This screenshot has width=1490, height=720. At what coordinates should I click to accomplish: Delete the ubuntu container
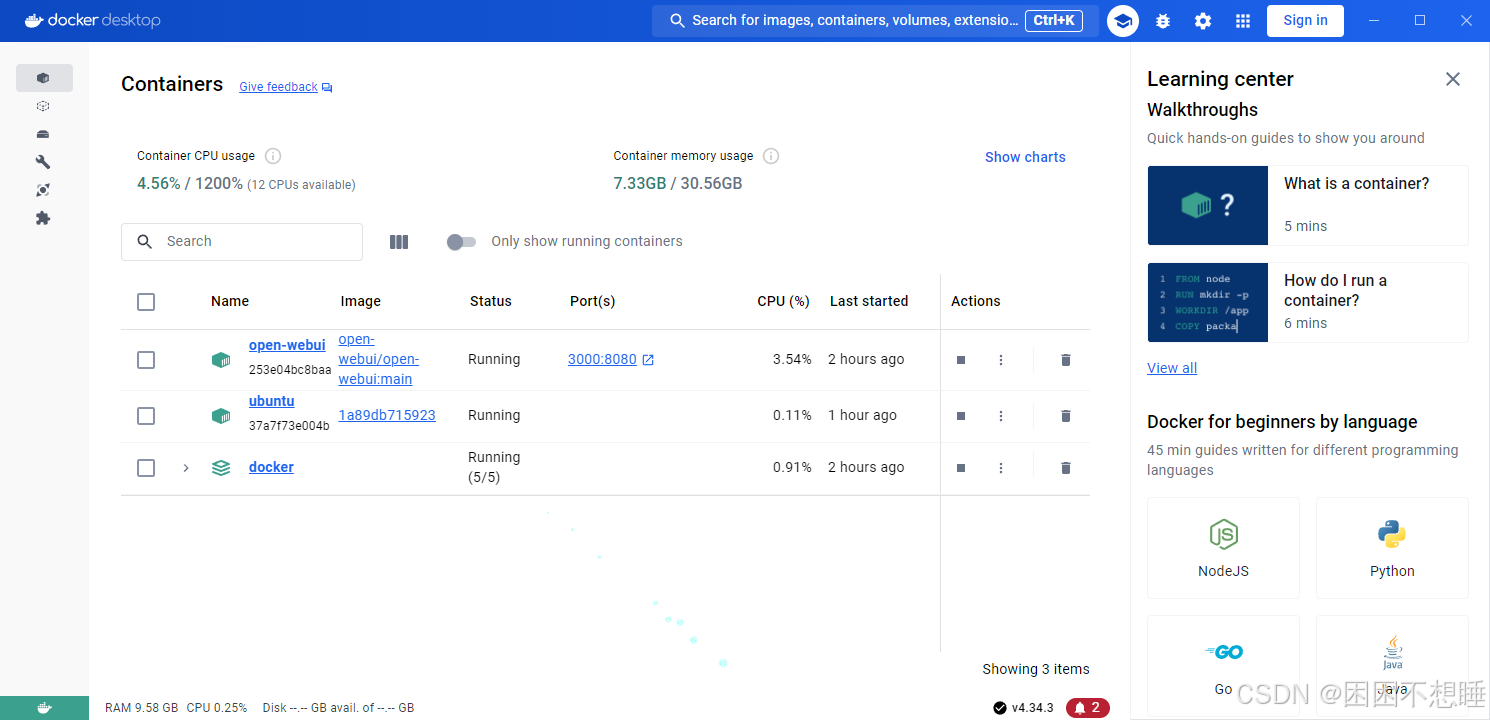coord(1066,416)
